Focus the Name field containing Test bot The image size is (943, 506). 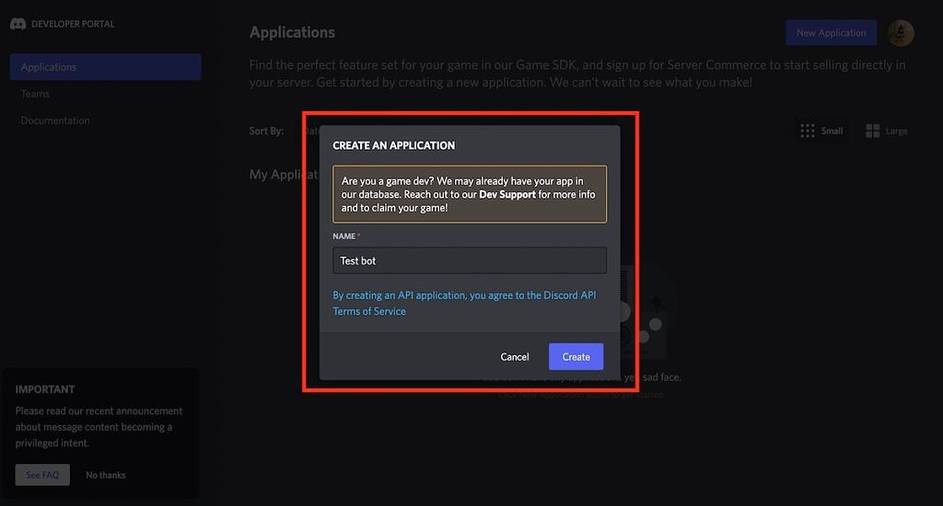pos(469,261)
